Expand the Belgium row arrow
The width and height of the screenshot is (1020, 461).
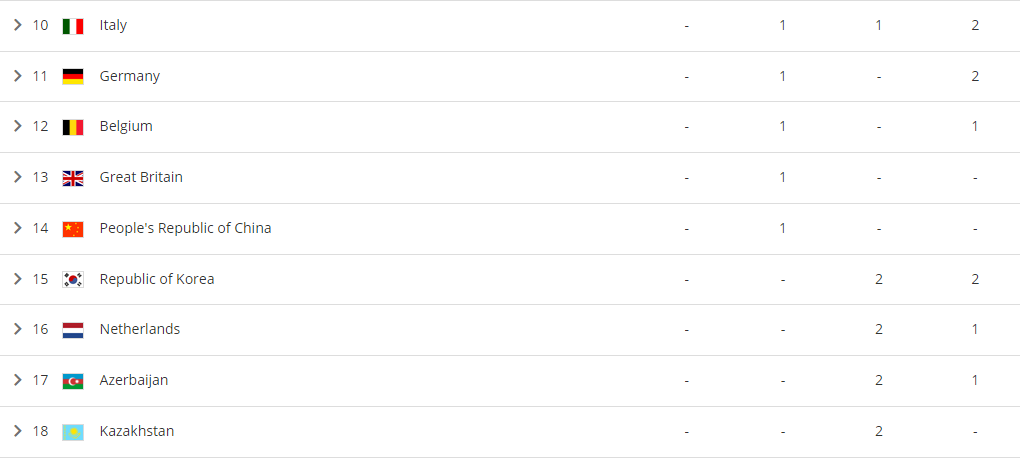tap(17, 126)
